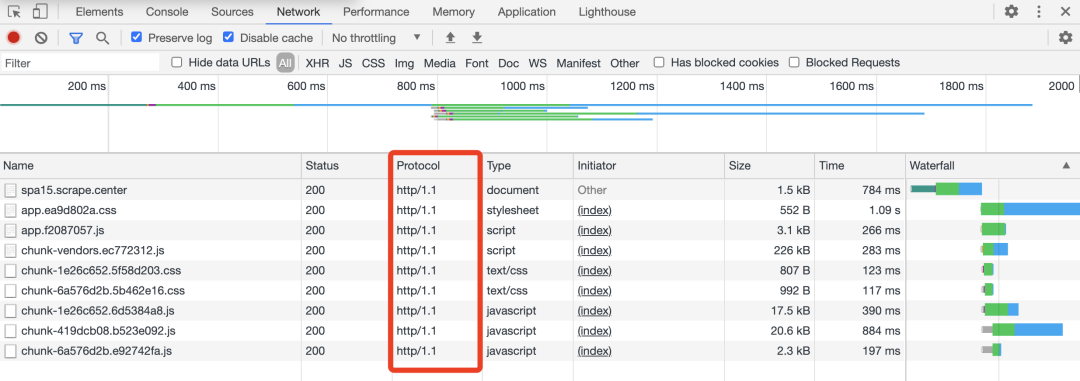Image resolution: width=1080 pixels, height=381 pixels.
Task: Sort by the Initiator column header
Action: coord(649,166)
